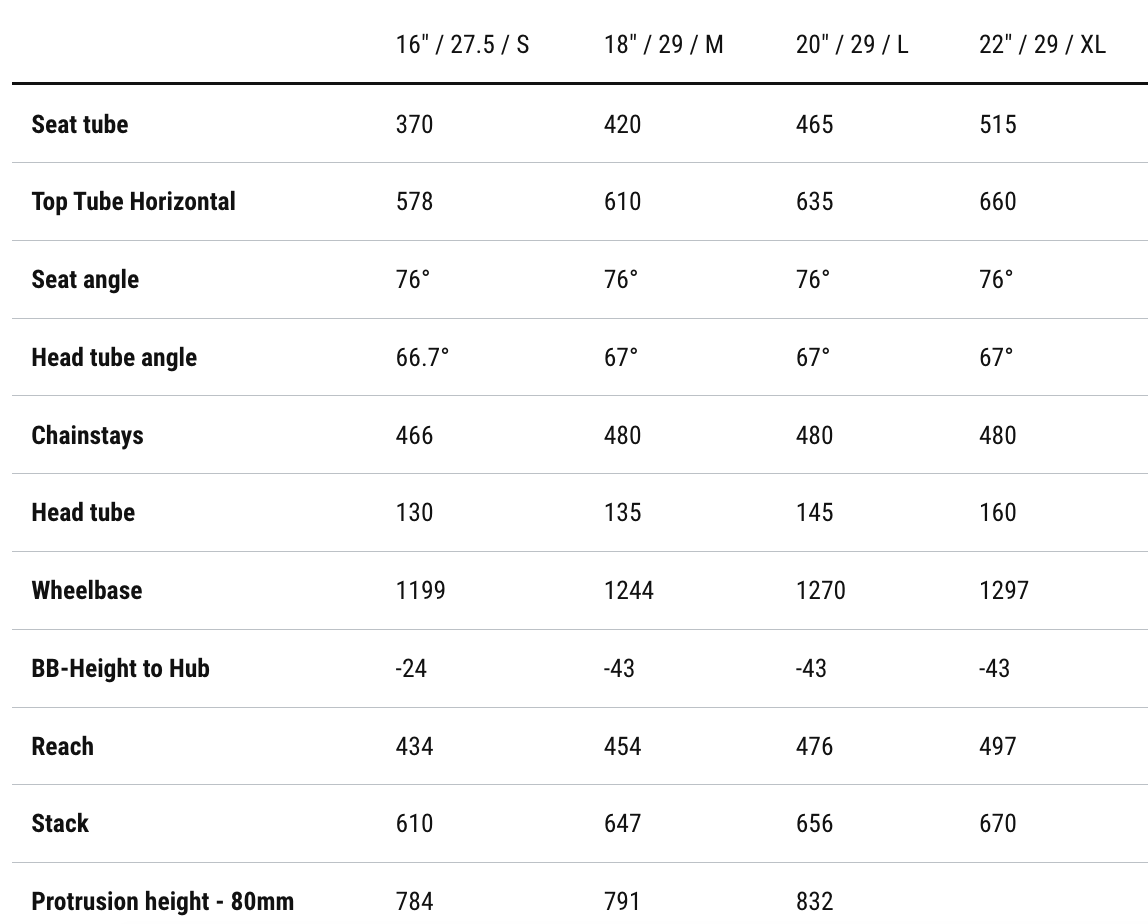The height and width of the screenshot is (924, 1148).
Task: Select the 18" / 29 / M column header
Action: point(663,45)
